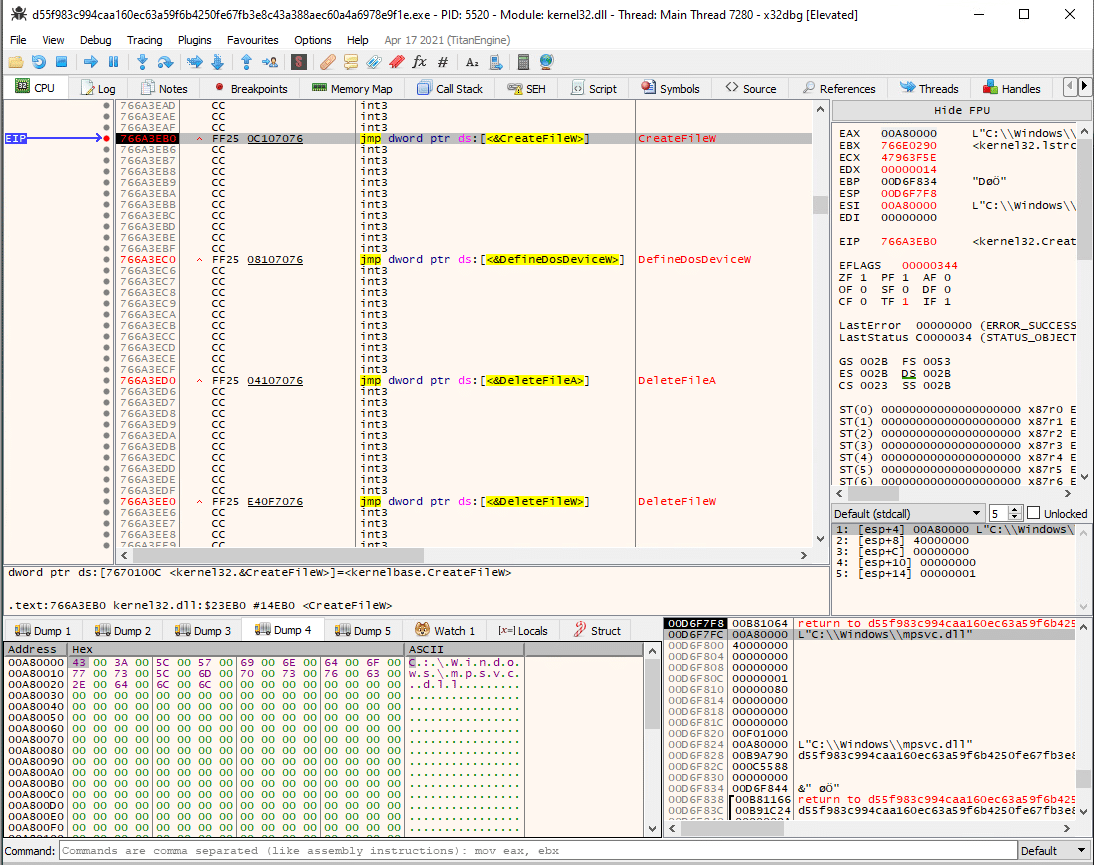Open the Tracing menu

144,40
